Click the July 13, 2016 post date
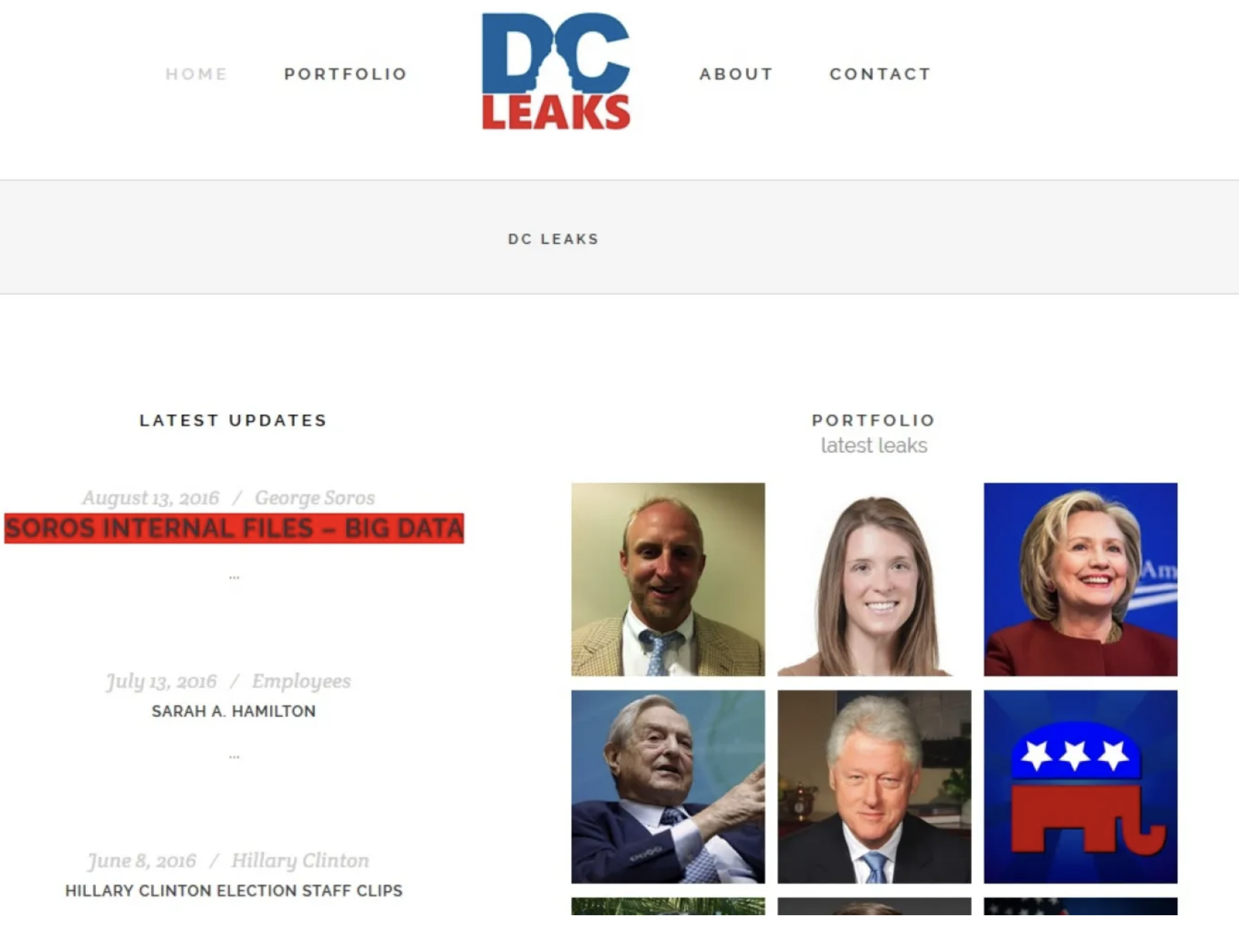The height and width of the screenshot is (952, 1239). pos(161,681)
